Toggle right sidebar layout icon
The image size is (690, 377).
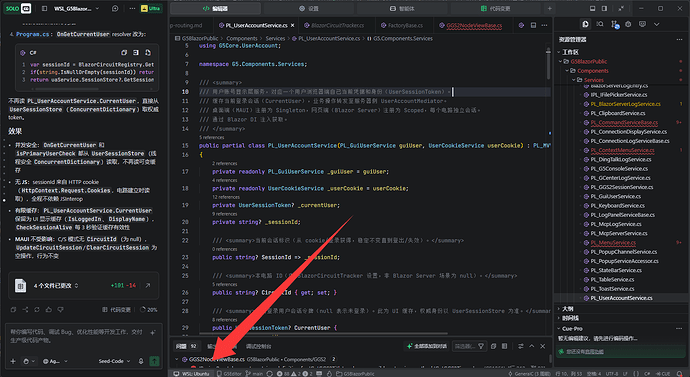click(x=605, y=8)
